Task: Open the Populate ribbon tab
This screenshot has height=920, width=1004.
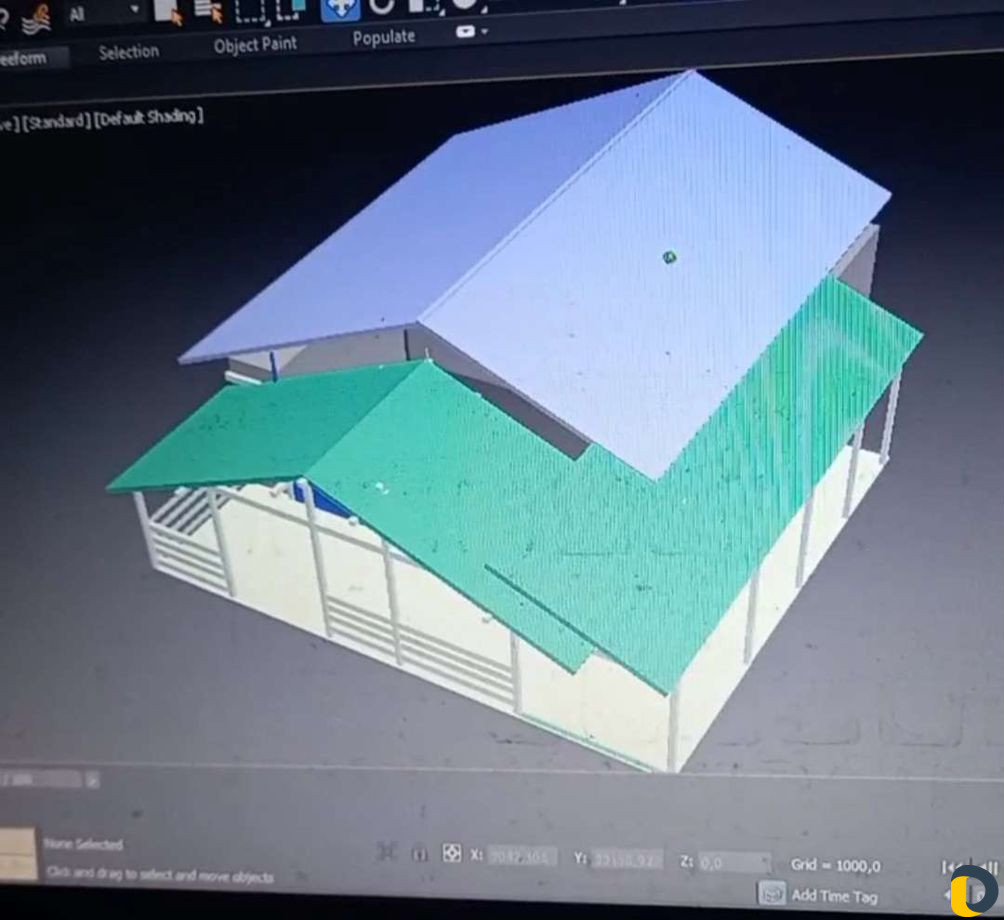Action: (383, 38)
